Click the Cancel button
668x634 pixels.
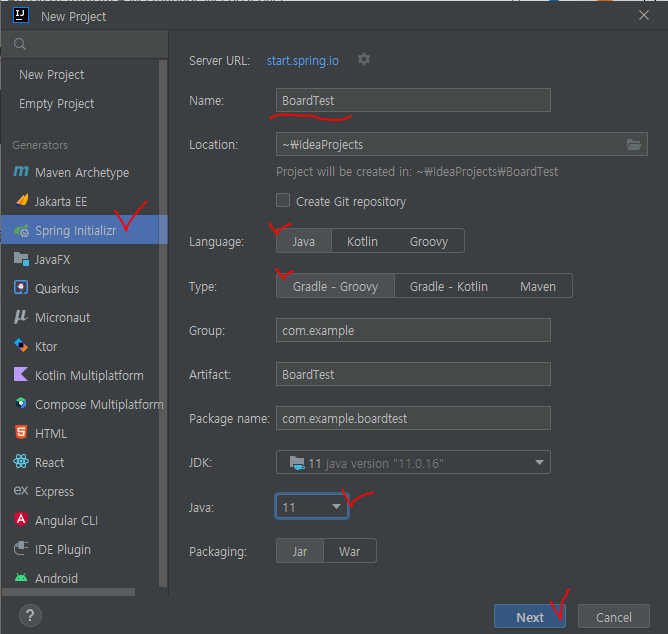(x=613, y=616)
